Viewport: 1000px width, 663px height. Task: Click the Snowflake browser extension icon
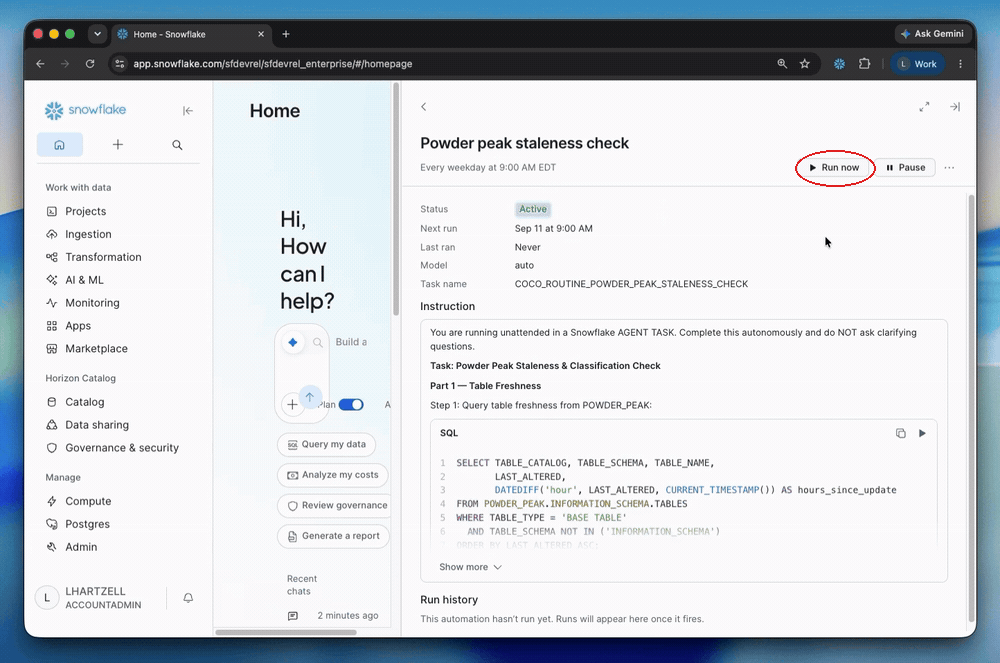click(x=839, y=64)
